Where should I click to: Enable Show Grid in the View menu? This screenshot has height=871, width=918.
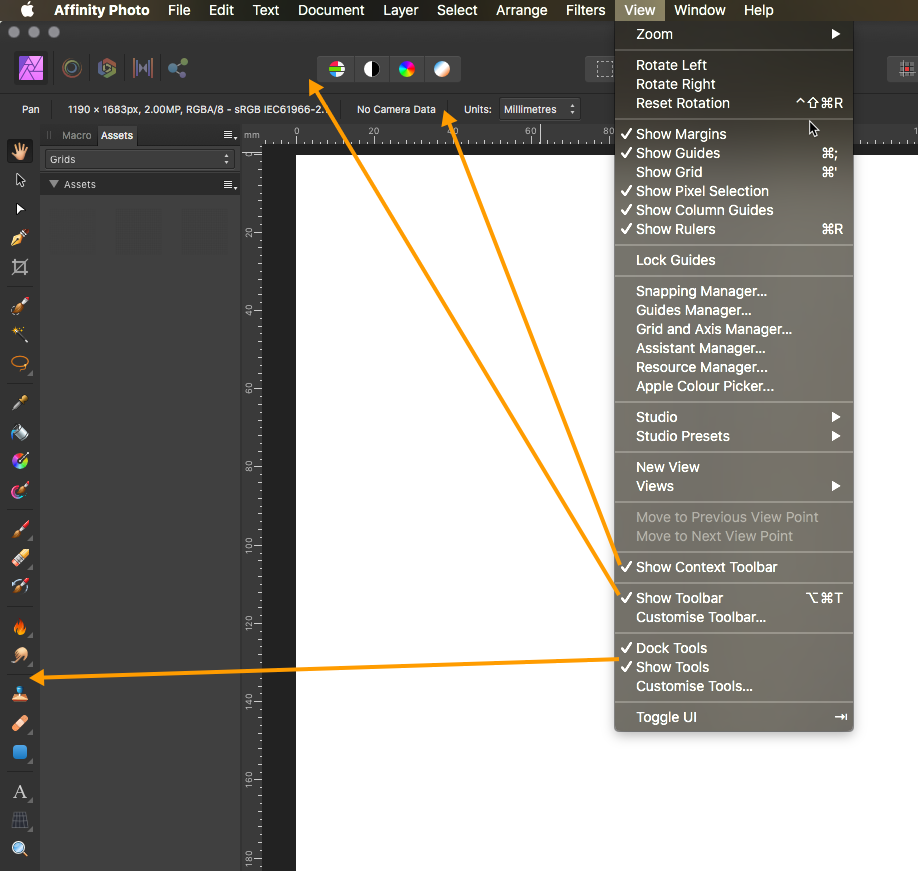coord(668,172)
